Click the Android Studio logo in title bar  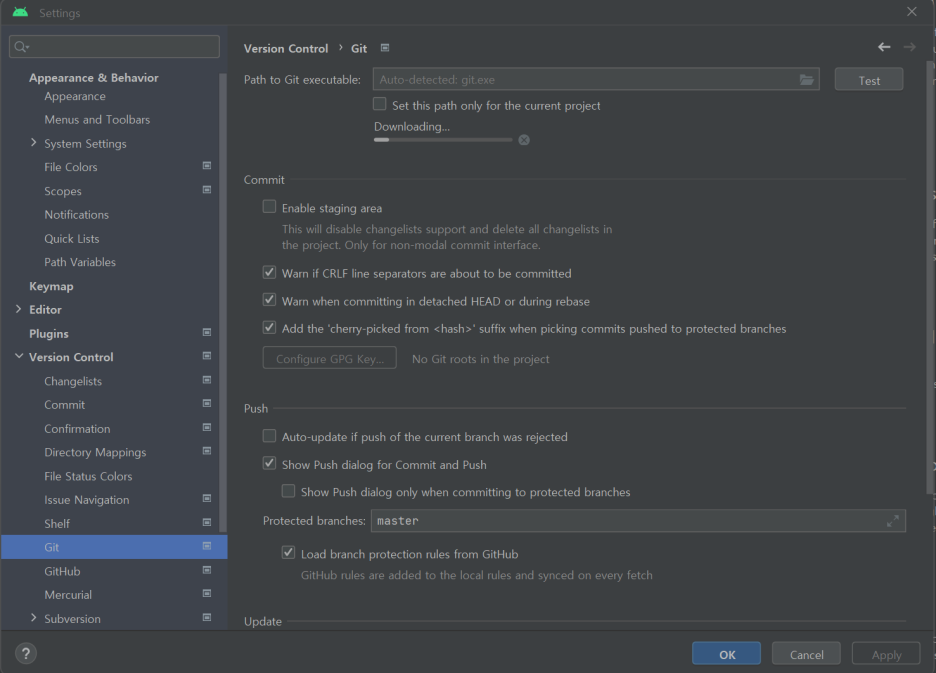(x=20, y=12)
